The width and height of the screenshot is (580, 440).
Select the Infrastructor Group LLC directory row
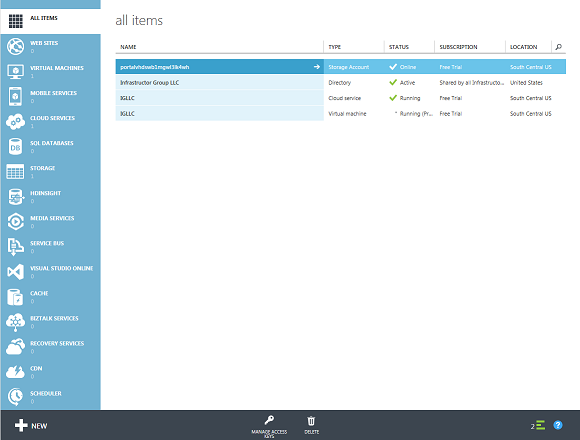point(341,82)
